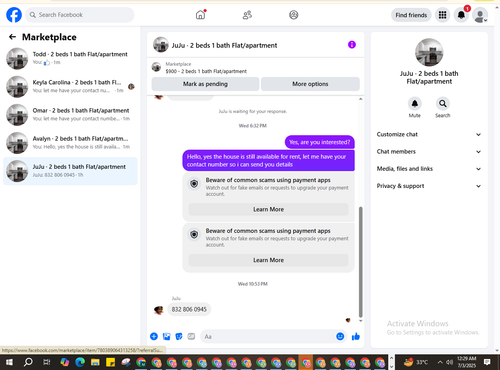Viewport: 500px width, 370px height.
Task: Click the first scam warning Learn More
Action: coord(268,209)
